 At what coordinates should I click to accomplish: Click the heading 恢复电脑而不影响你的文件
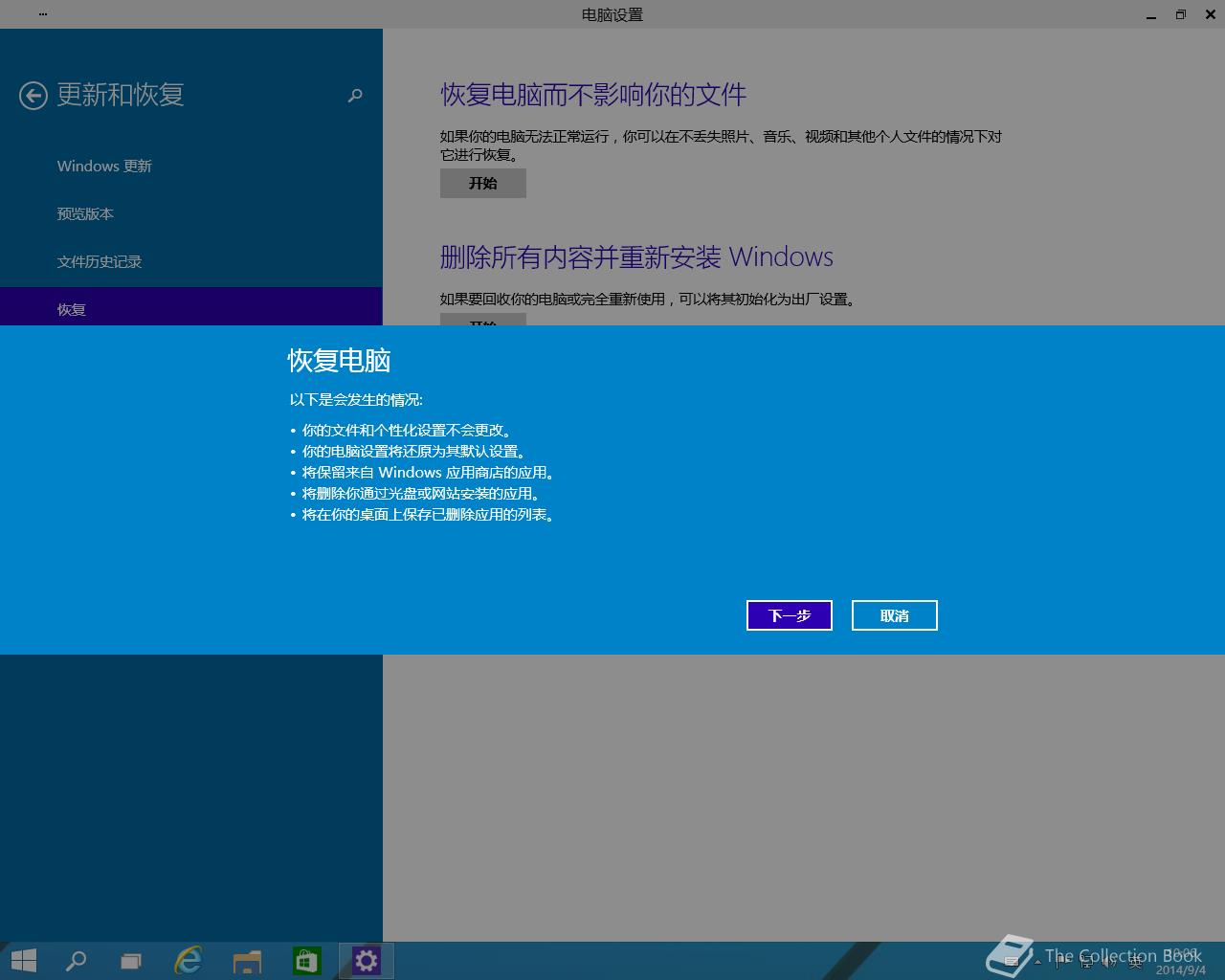pyautogui.click(x=593, y=95)
